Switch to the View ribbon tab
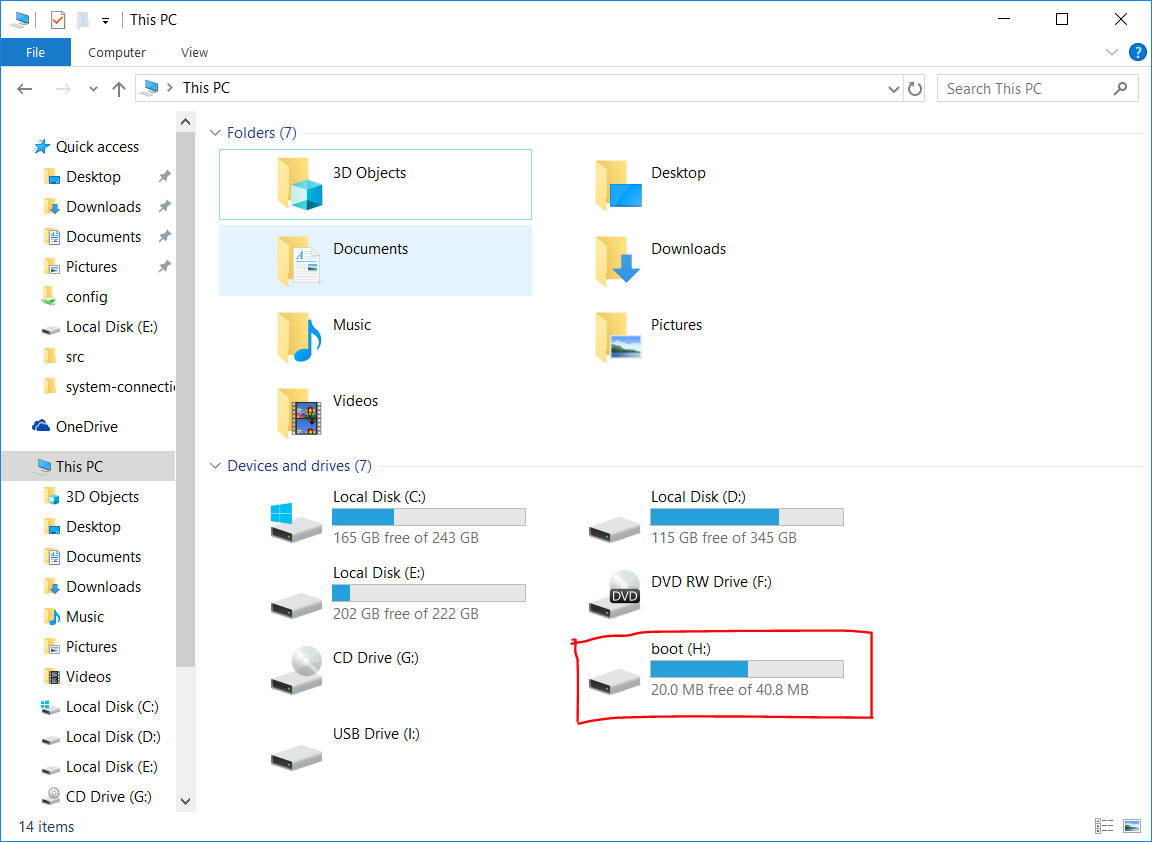Image resolution: width=1152 pixels, height=842 pixels. (194, 52)
